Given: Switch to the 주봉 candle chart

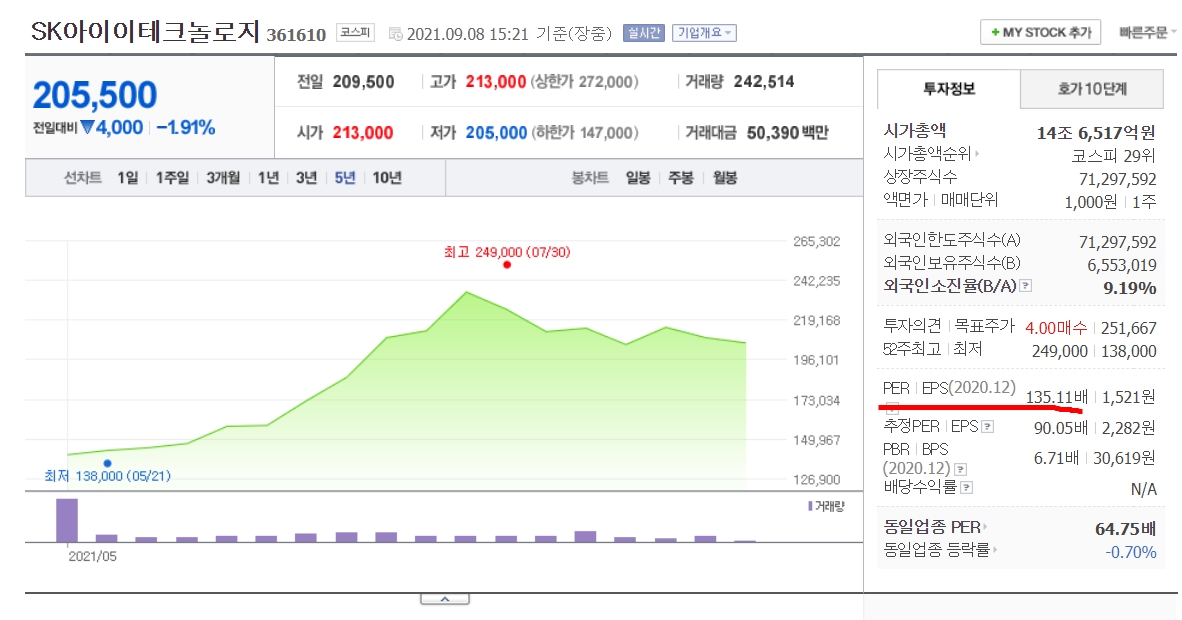Looking at the screenshot, I should (x=681, y=178).
